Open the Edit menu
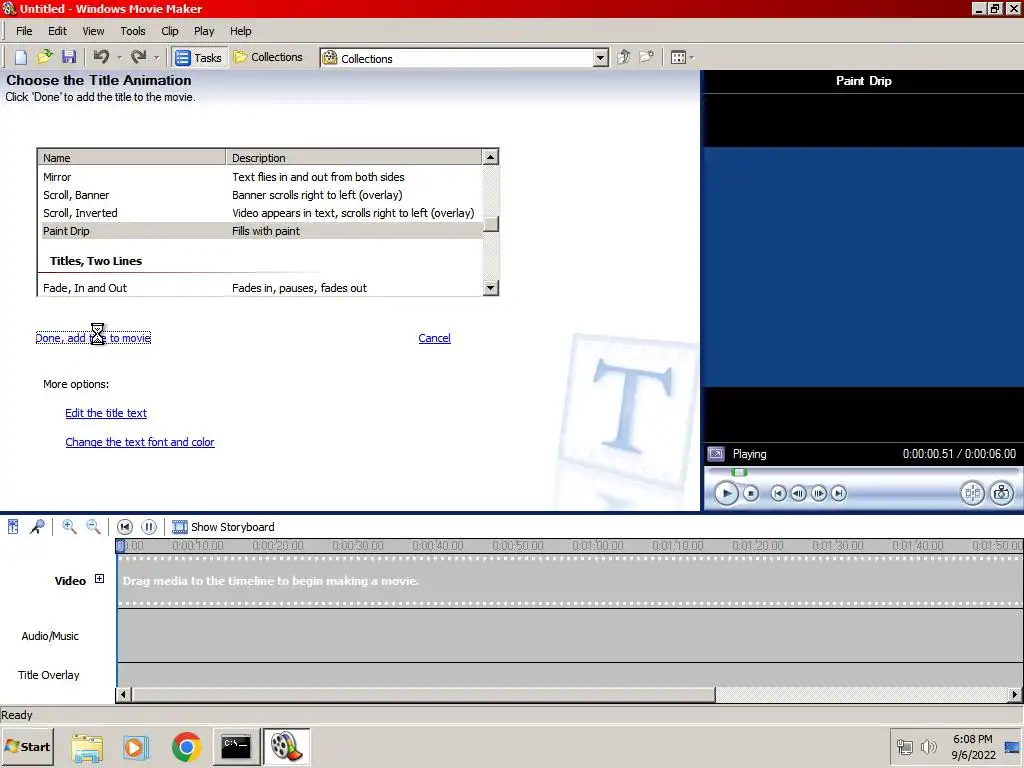Image resolution: width=1024 pixels, height=768 pixels. [x=57, y=31]
